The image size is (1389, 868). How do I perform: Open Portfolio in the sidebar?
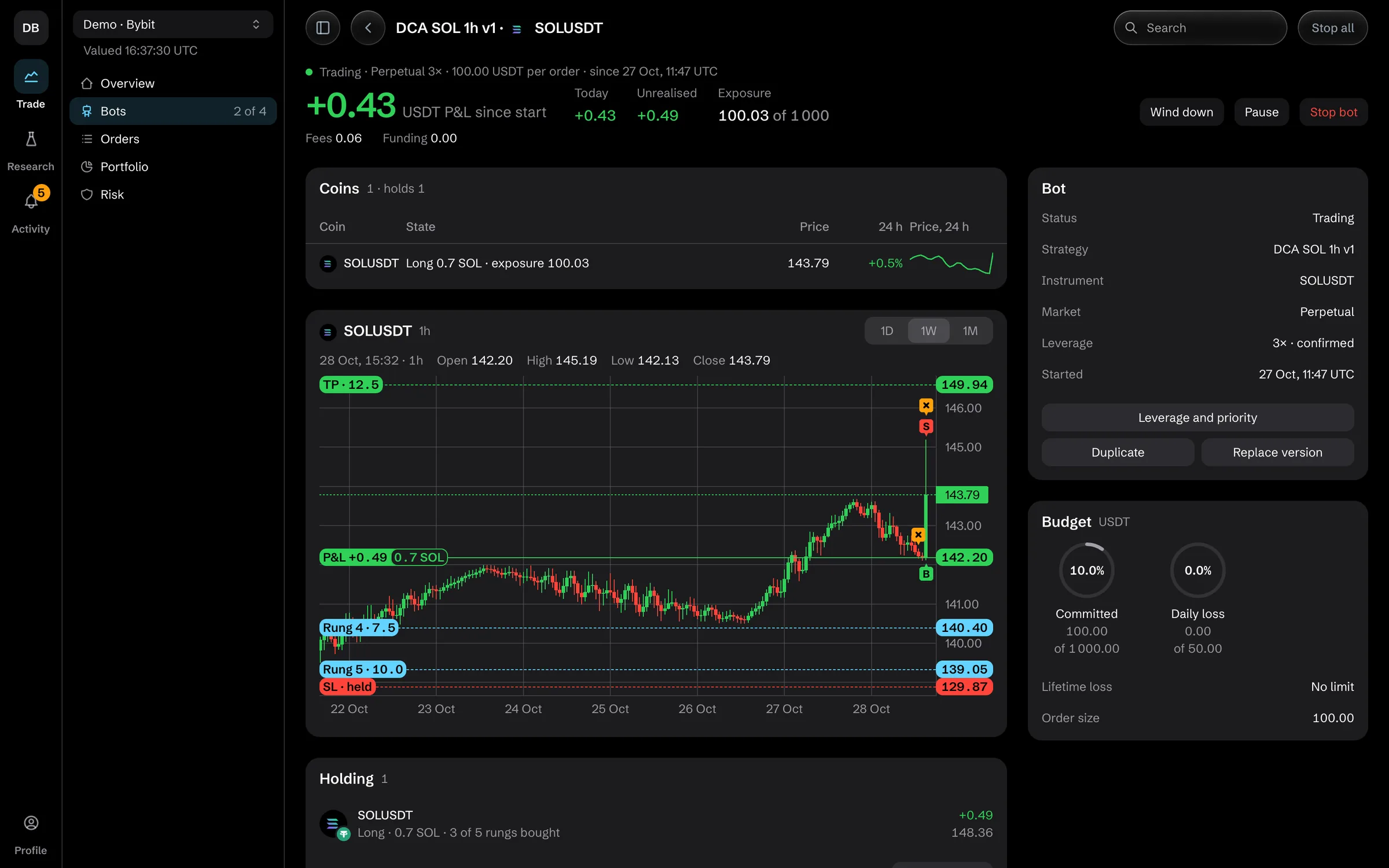pyautogui.click(x=173, y=167)
